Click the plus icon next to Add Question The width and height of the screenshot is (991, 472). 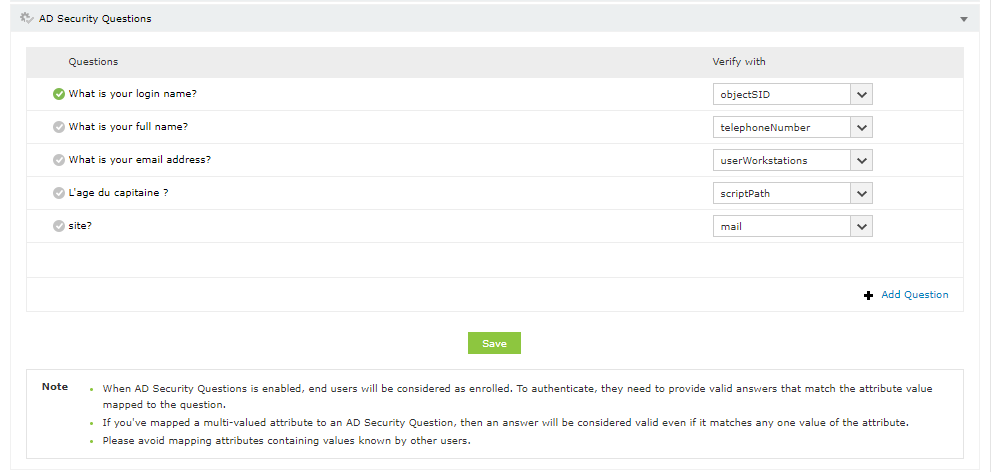tap(868, 295)
